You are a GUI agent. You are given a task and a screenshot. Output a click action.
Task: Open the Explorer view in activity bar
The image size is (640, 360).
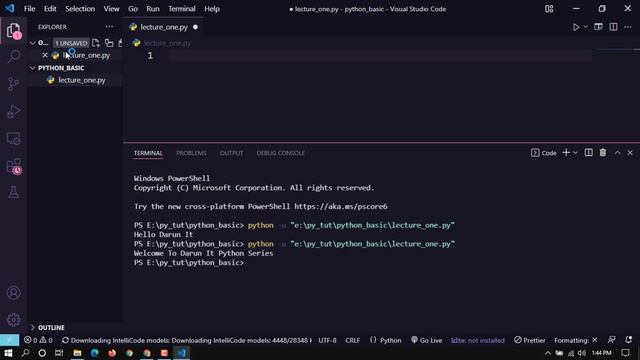click(x=13, y=31)
